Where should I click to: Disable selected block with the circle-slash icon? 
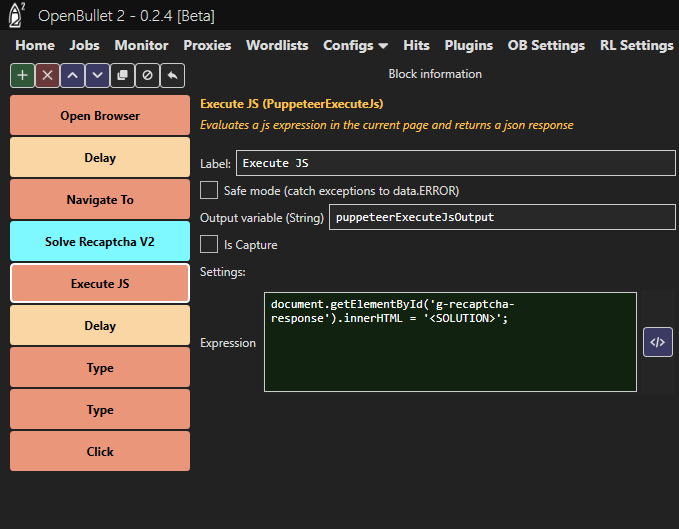(148, 75)
